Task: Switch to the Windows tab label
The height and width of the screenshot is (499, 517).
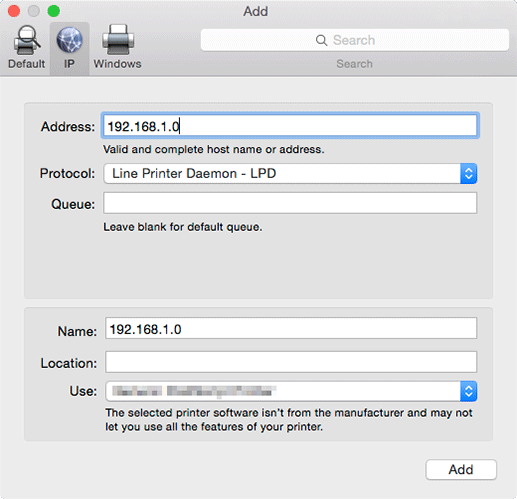Action: point(117,64)
